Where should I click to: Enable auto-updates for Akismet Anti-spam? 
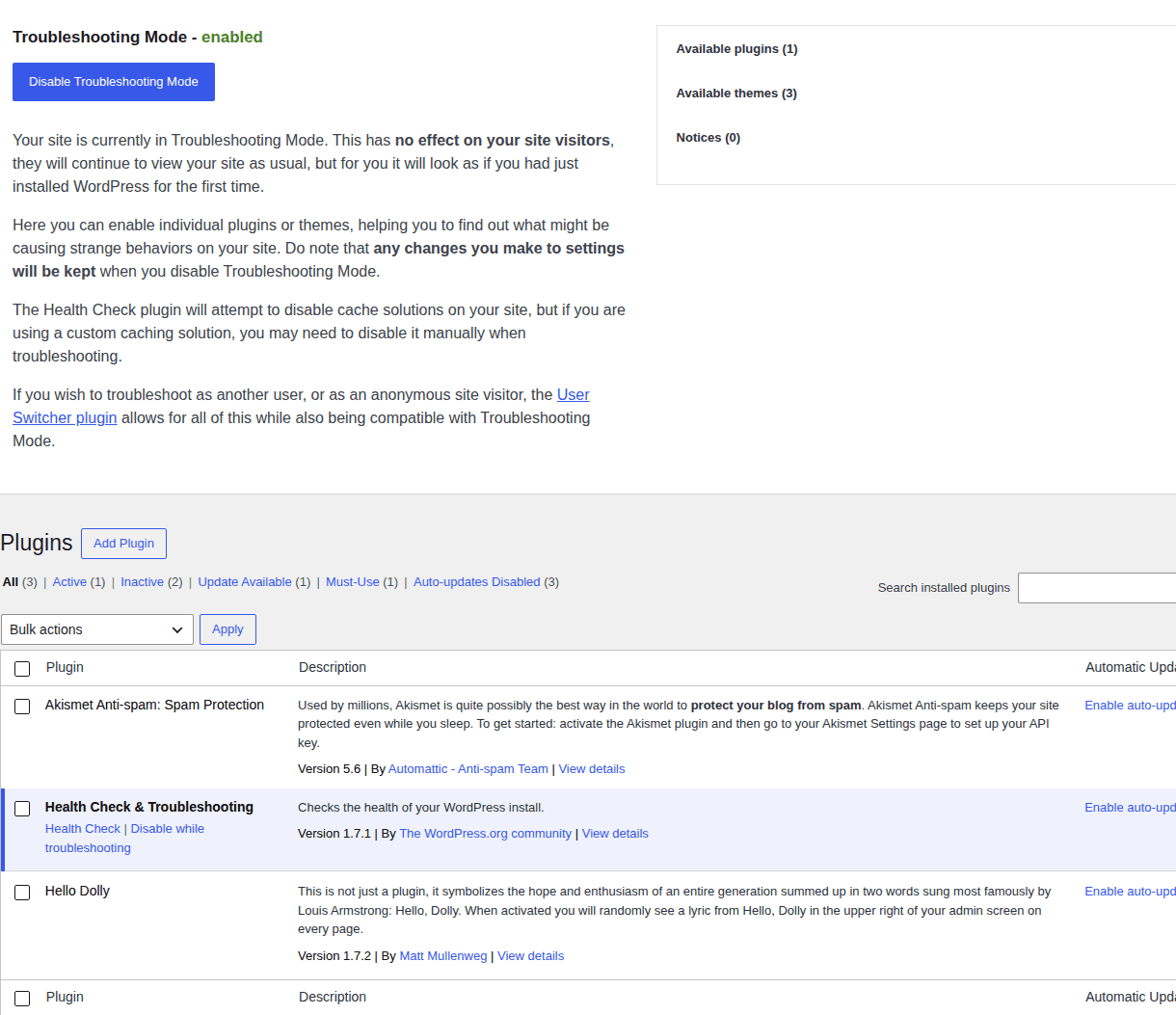coord(1130,706)
